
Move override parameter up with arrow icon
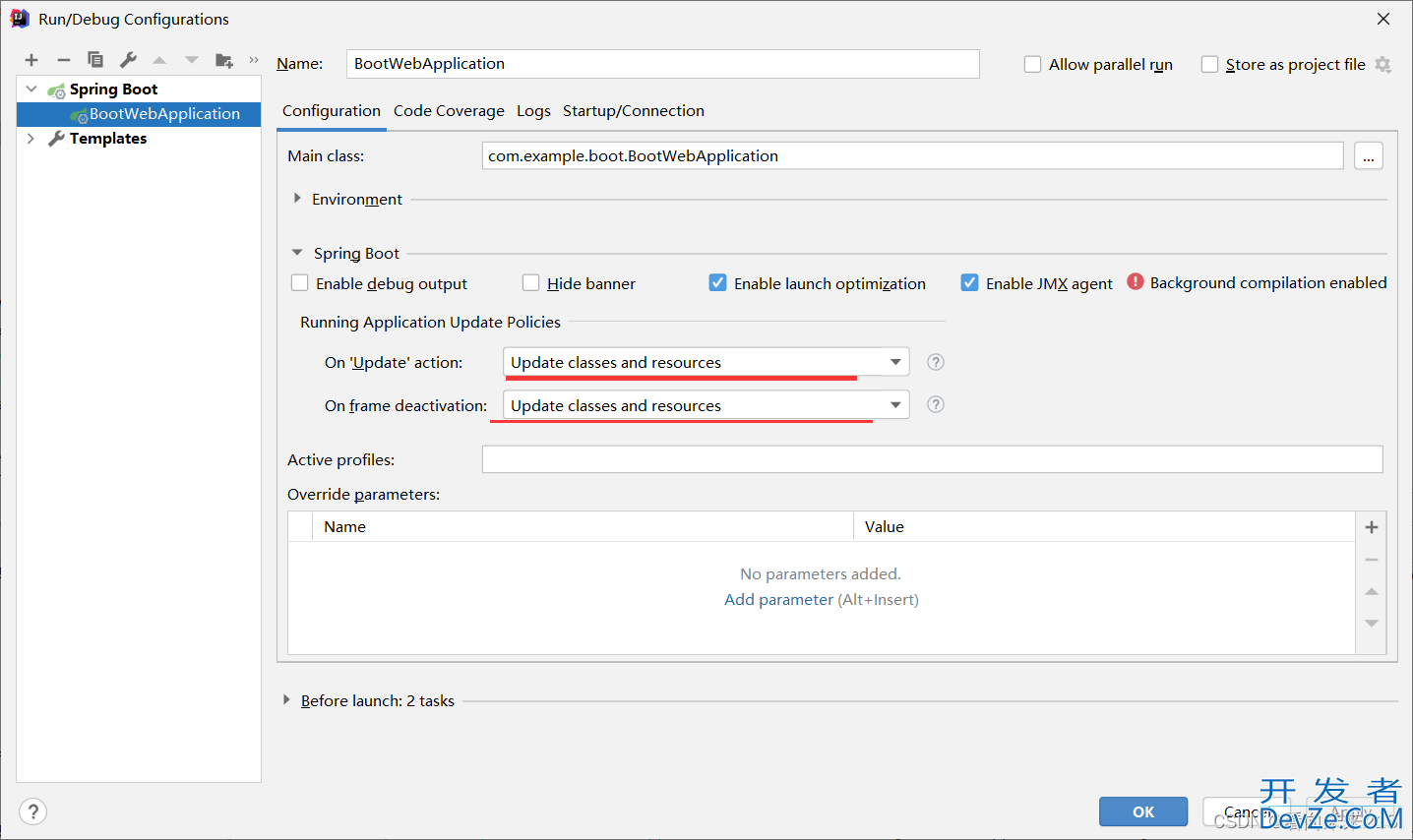click(1371, 591)
